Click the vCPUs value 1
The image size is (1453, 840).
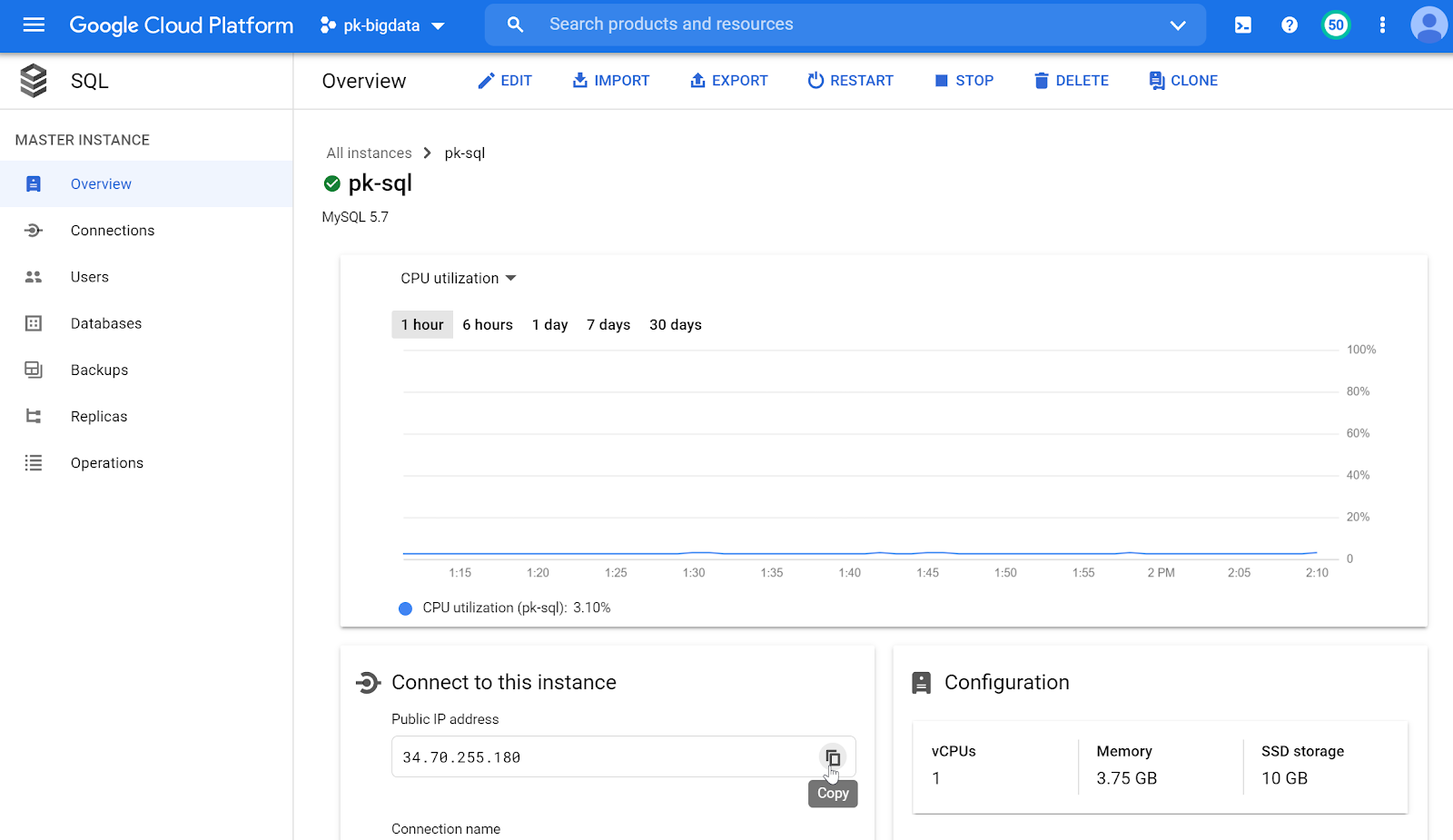tap(936, 779)
